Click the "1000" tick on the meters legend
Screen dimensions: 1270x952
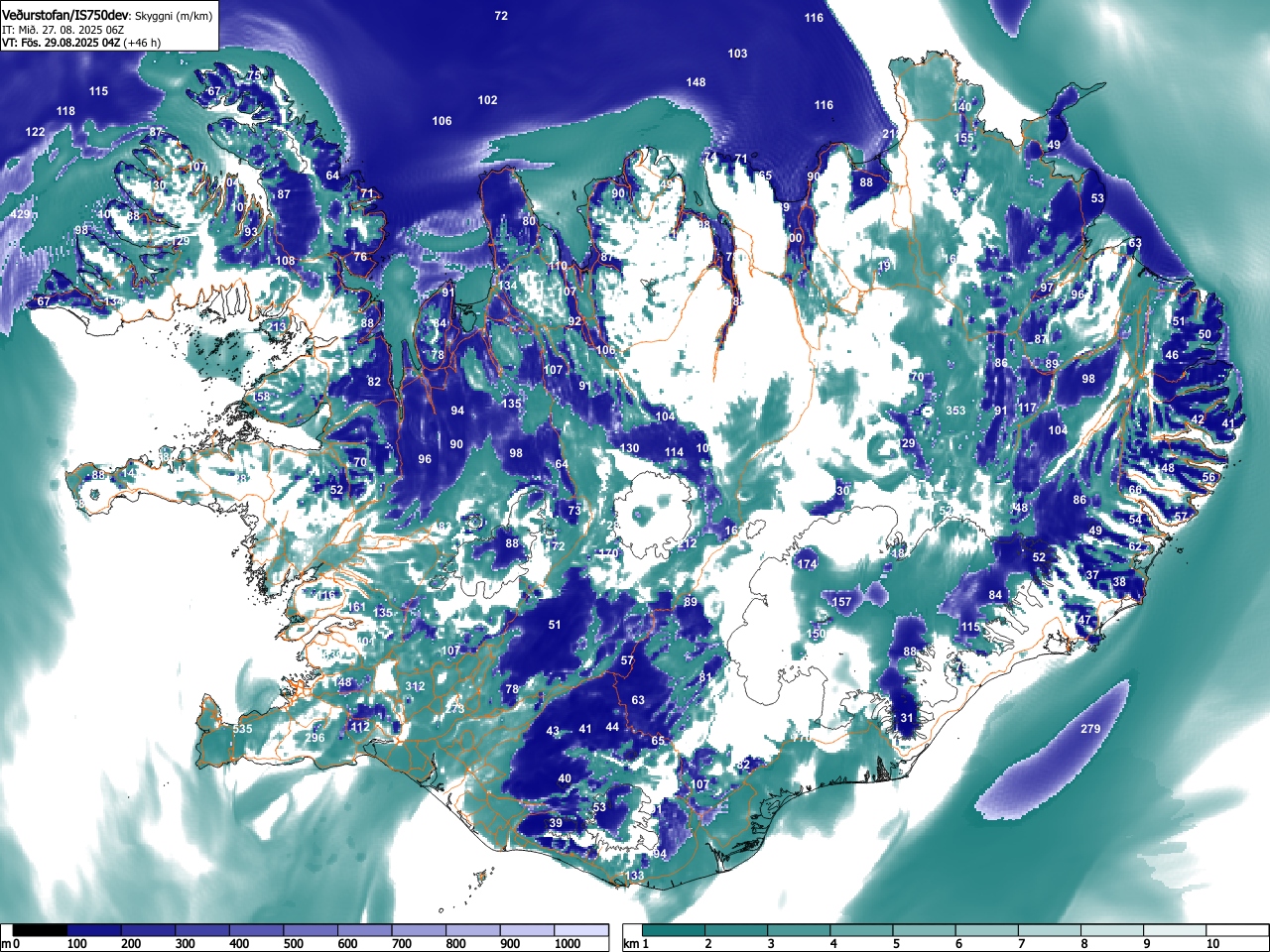(x=567, y=944)
